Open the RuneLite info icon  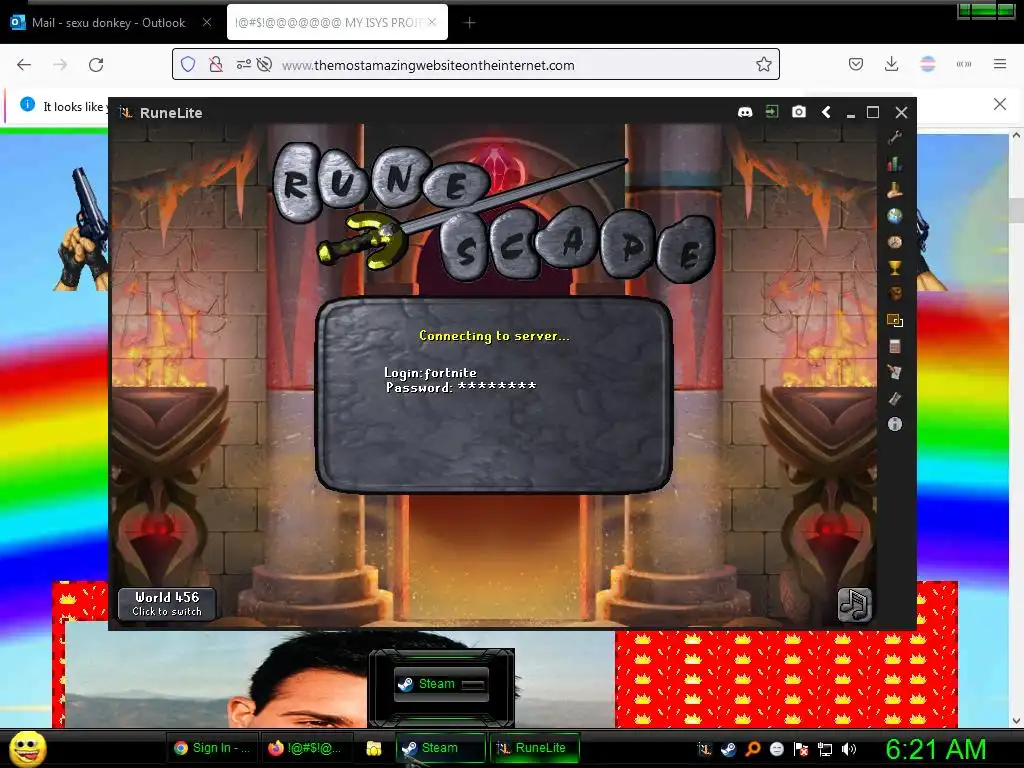point(895,424)
